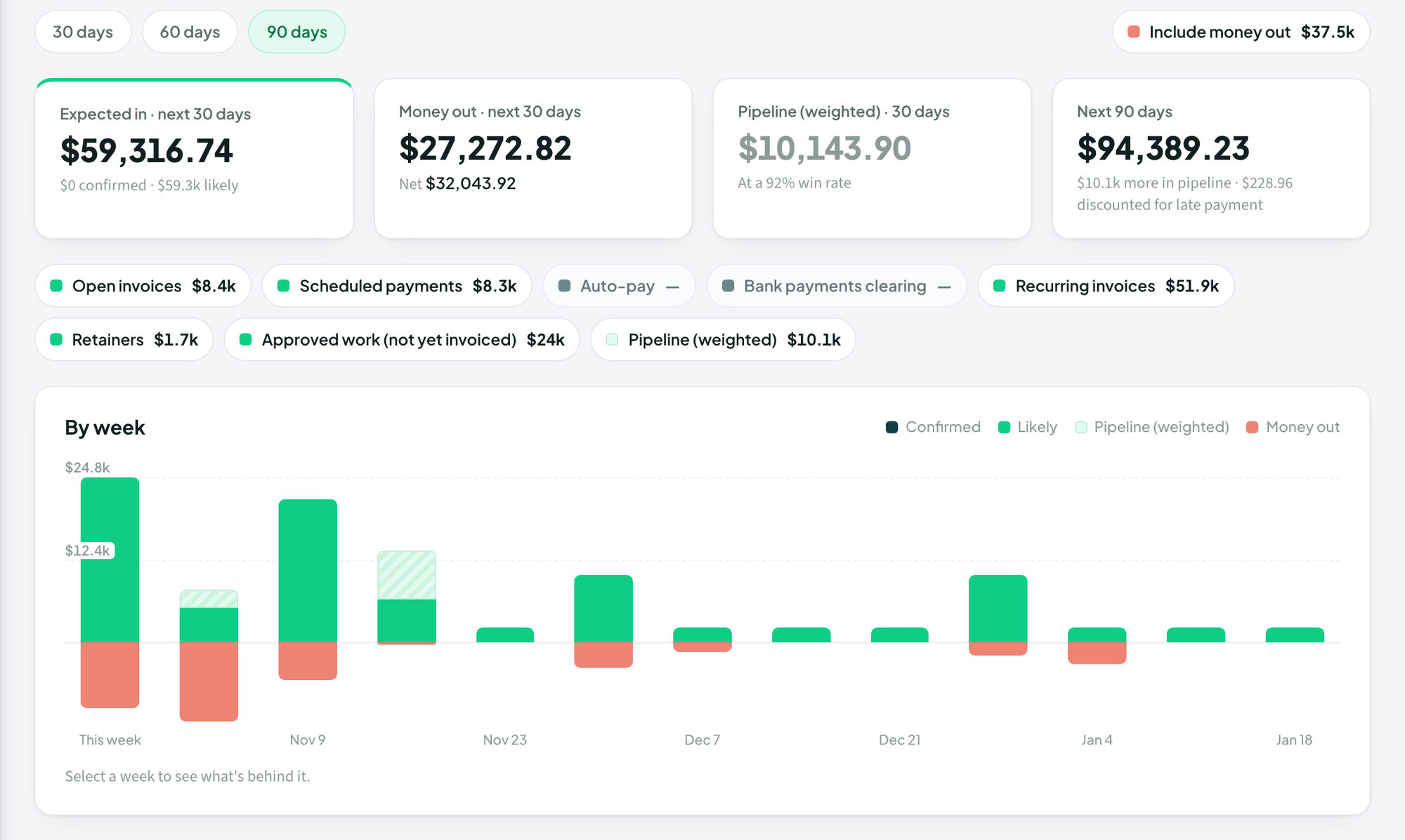Click the $59,316.74 expected amount
Screen dimensions: 1405x840
point(146,151)
